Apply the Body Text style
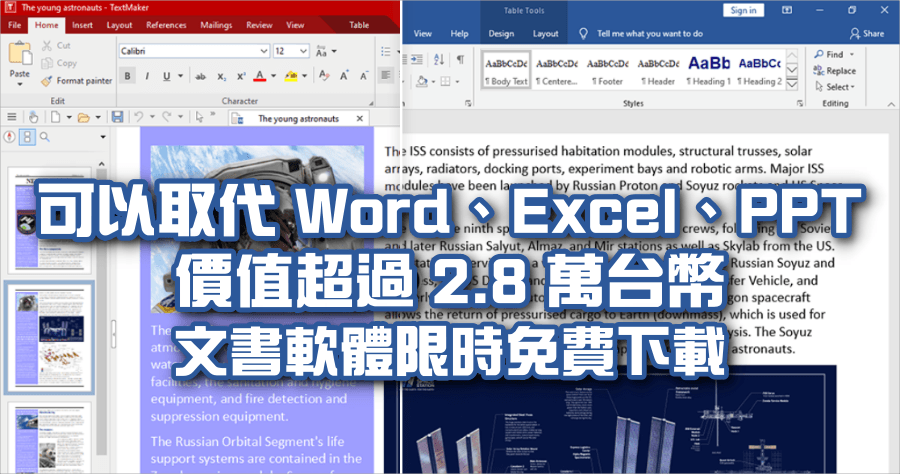The width and height of the screenshot is (900, 474). (x=506, y=70)
